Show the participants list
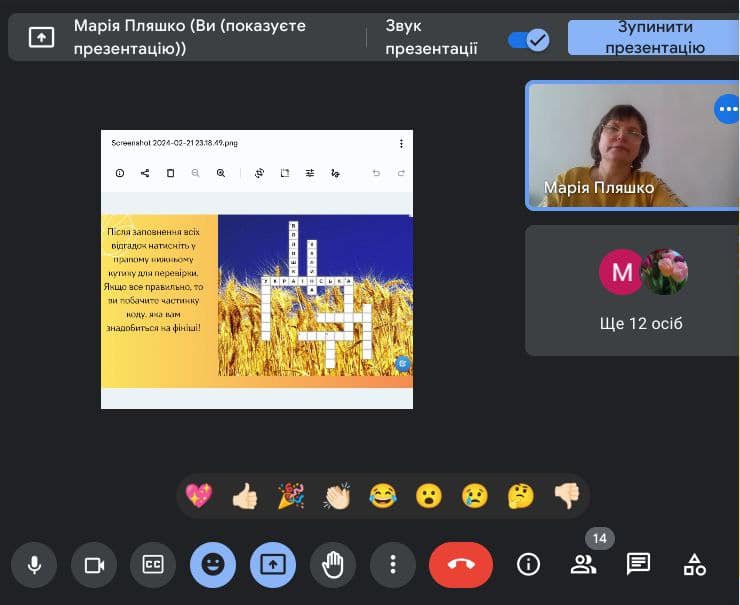Screen dimensions: 740x605 point(583,565)
